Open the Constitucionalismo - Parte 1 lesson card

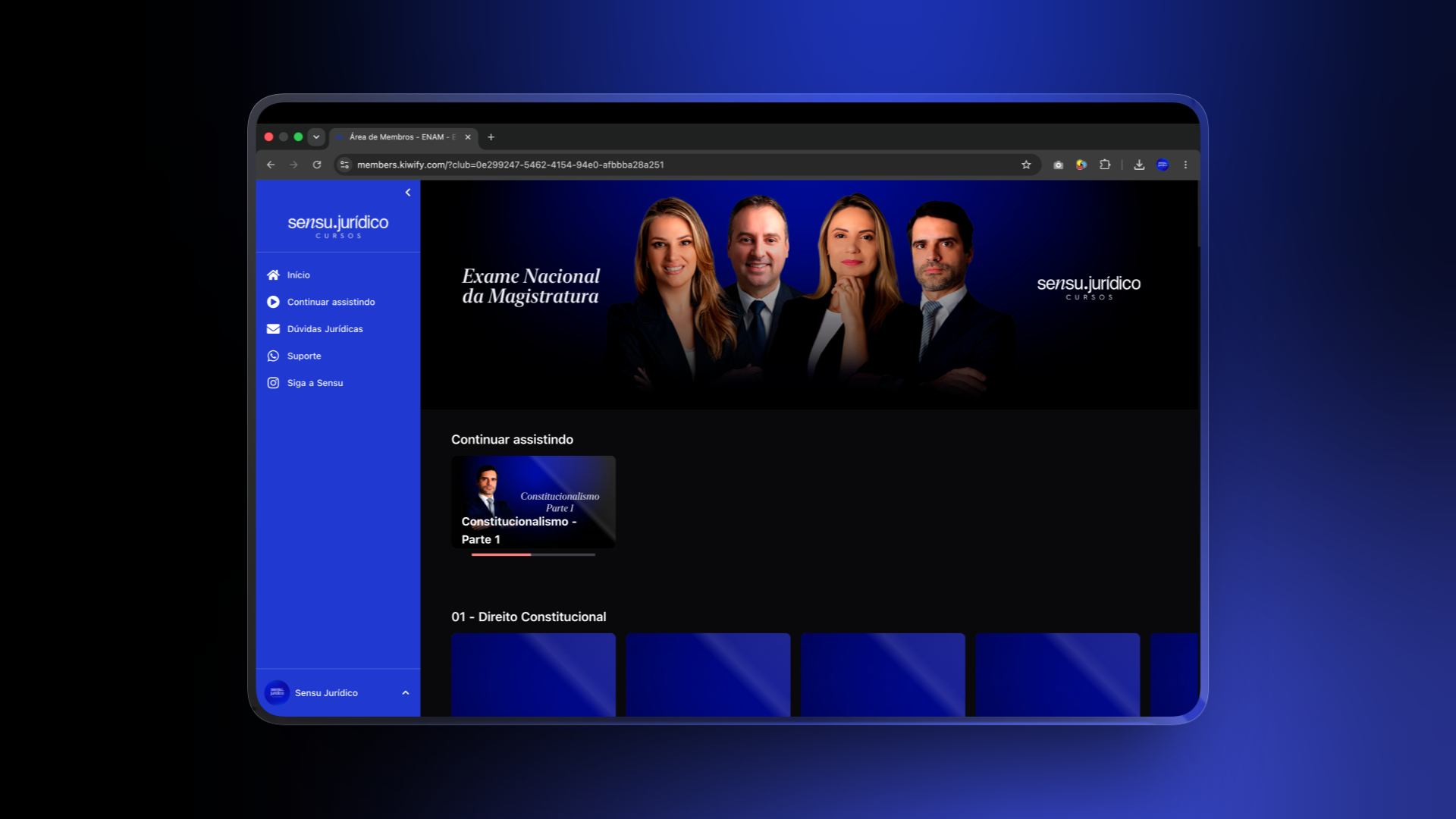click(533, 502)
